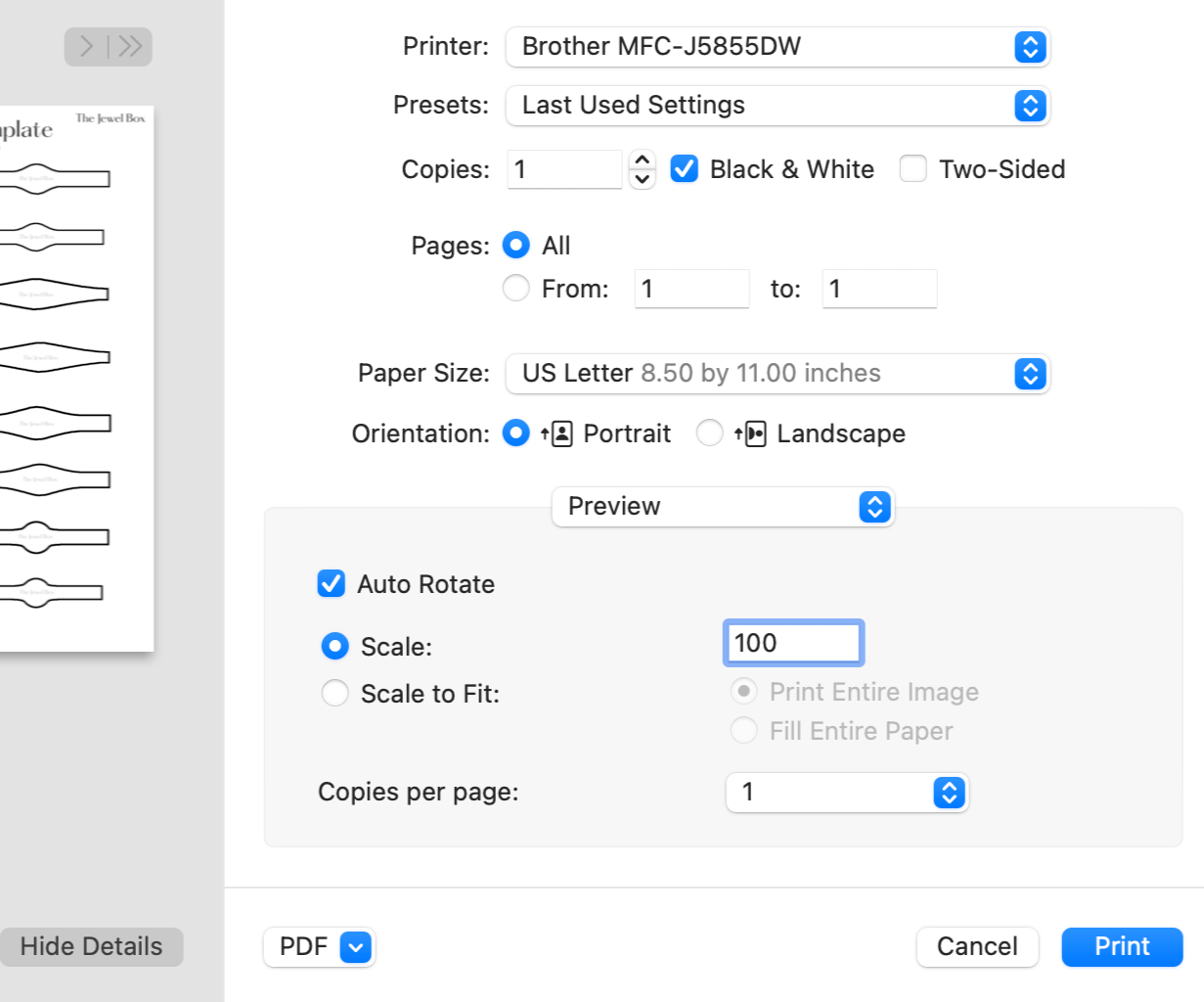Decrease copies with the stepper down arrow
This screenshot has width=1204, height=1002.
pyautogui.click(x=642, y=179)
